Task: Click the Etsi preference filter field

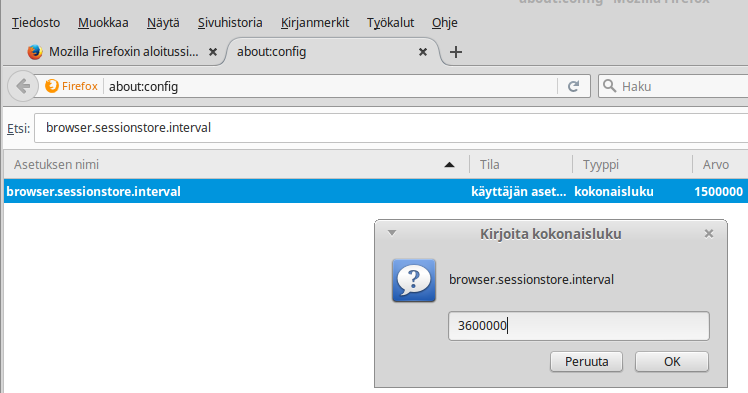Action: click(x=391, y=128)
